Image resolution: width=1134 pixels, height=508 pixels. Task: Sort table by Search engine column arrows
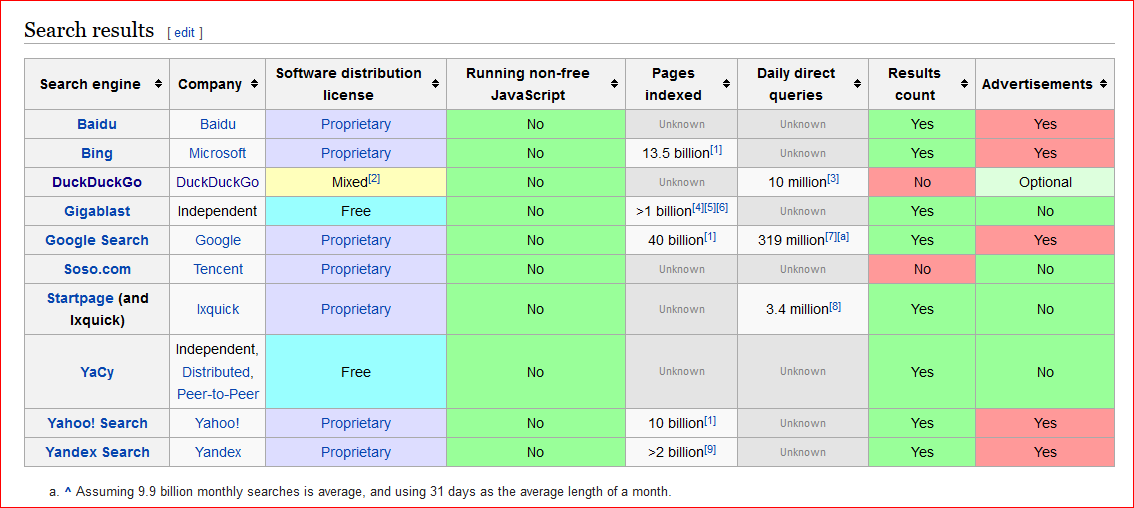[158, 84]
